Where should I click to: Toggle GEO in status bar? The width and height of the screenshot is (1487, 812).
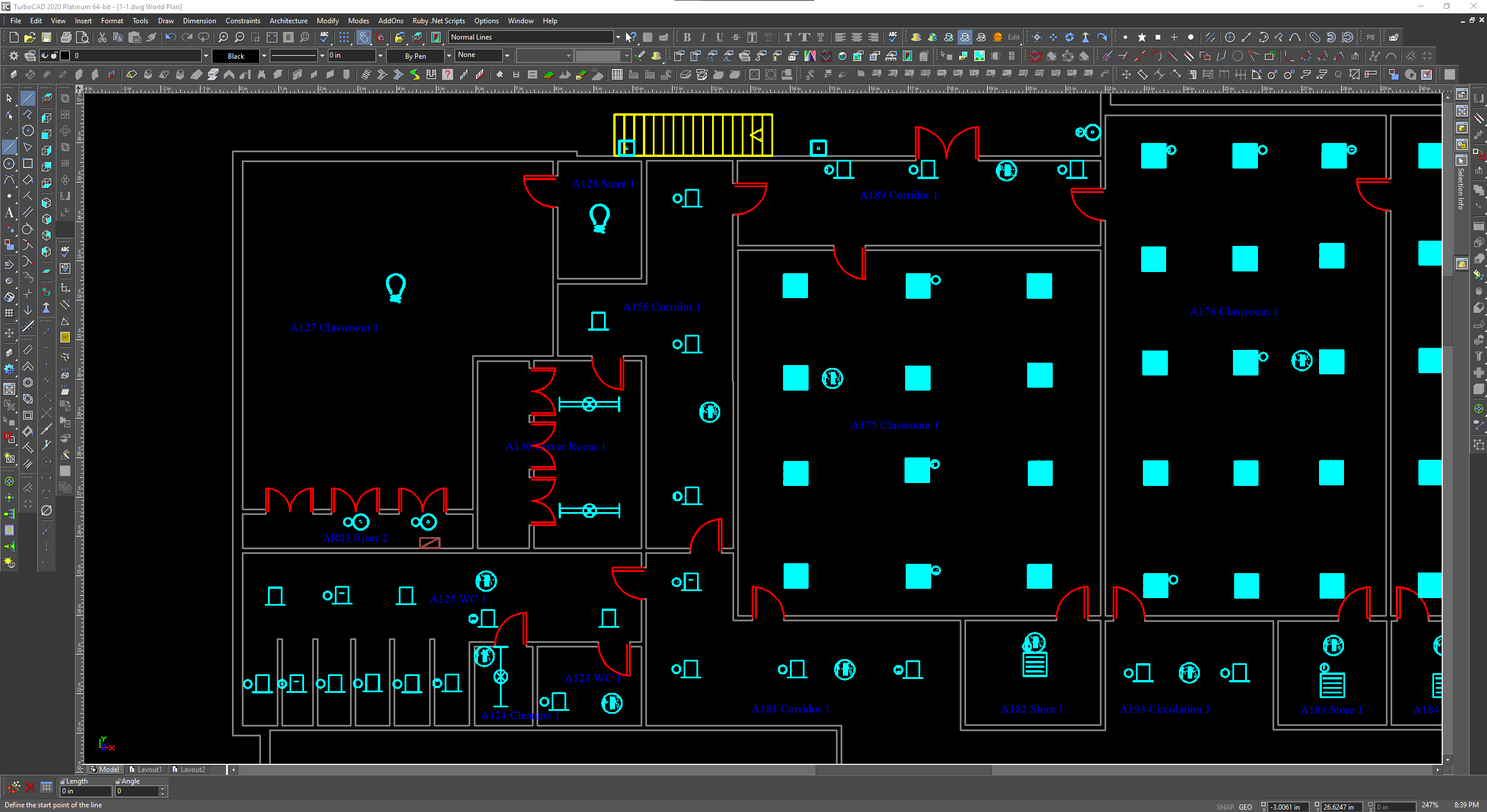[x=1245, y=807]
